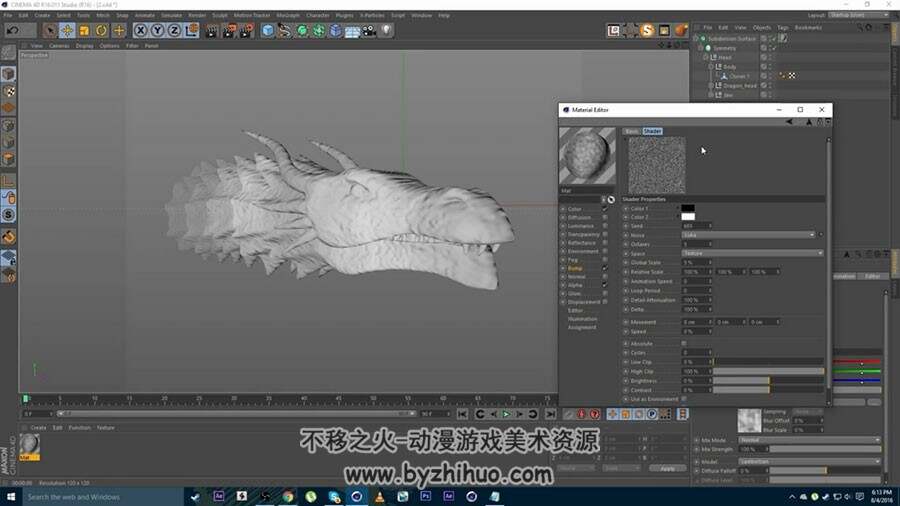Open the Model dropdown in the Attributes panel
Viewport: 900px width, 506px height.
(809, 461)
